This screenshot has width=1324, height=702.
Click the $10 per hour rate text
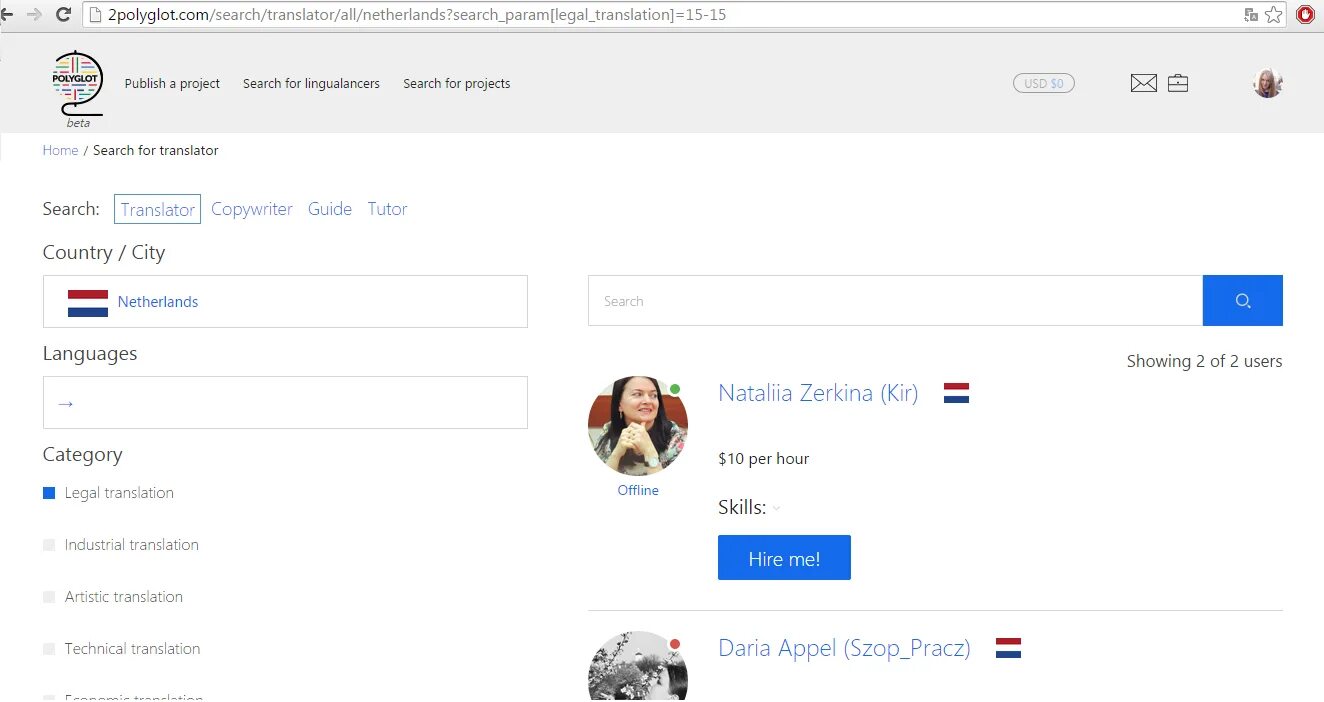tap(763, 459)
